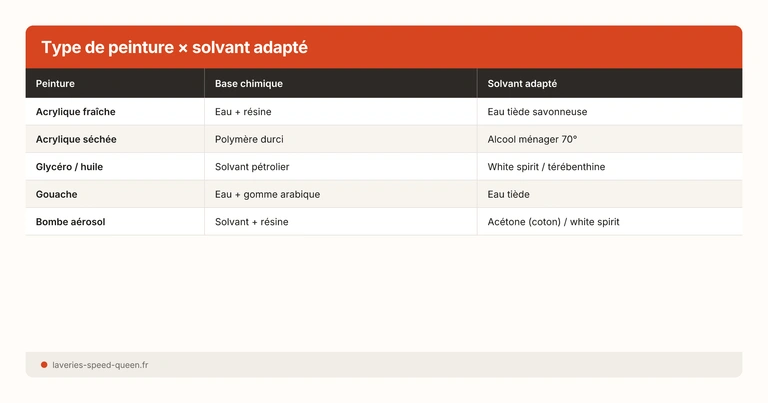Click the 'Acrylique séchée' row label
The width and height of the screenshot is (768, 403).
[x=76, y=139]
